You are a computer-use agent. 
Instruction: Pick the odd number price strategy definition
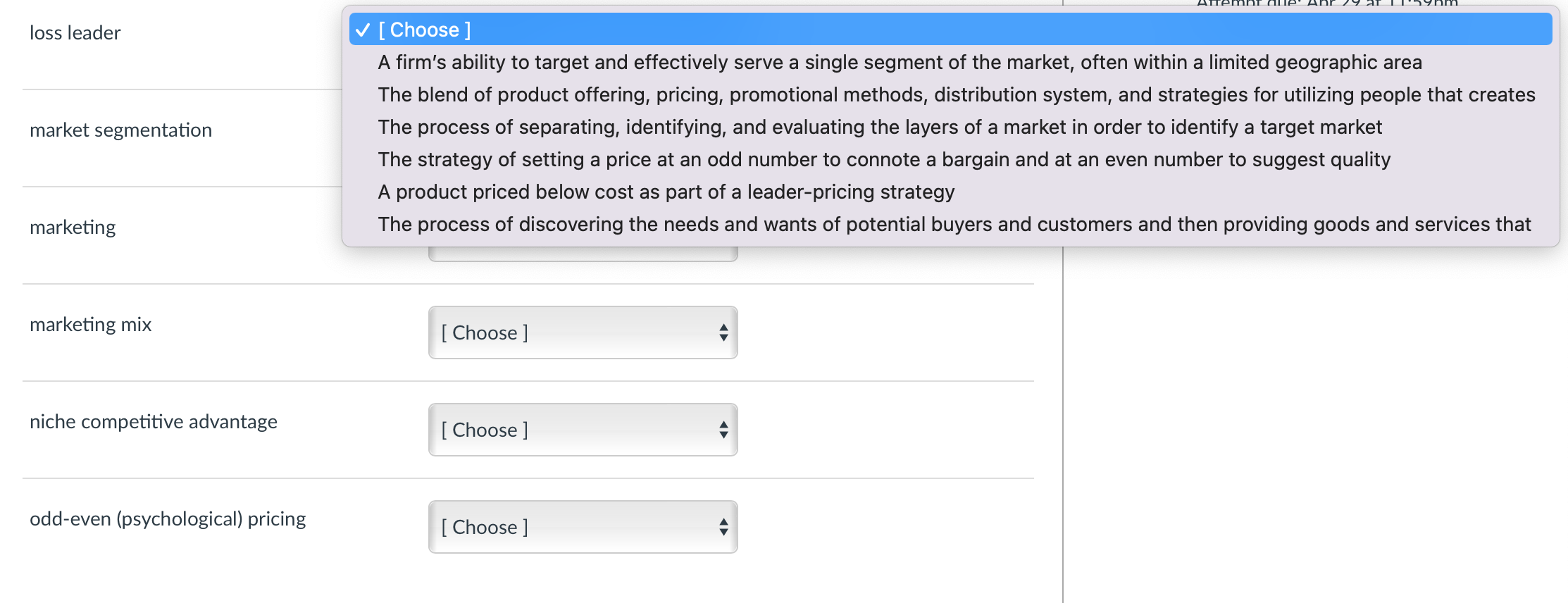pos(884,160)
